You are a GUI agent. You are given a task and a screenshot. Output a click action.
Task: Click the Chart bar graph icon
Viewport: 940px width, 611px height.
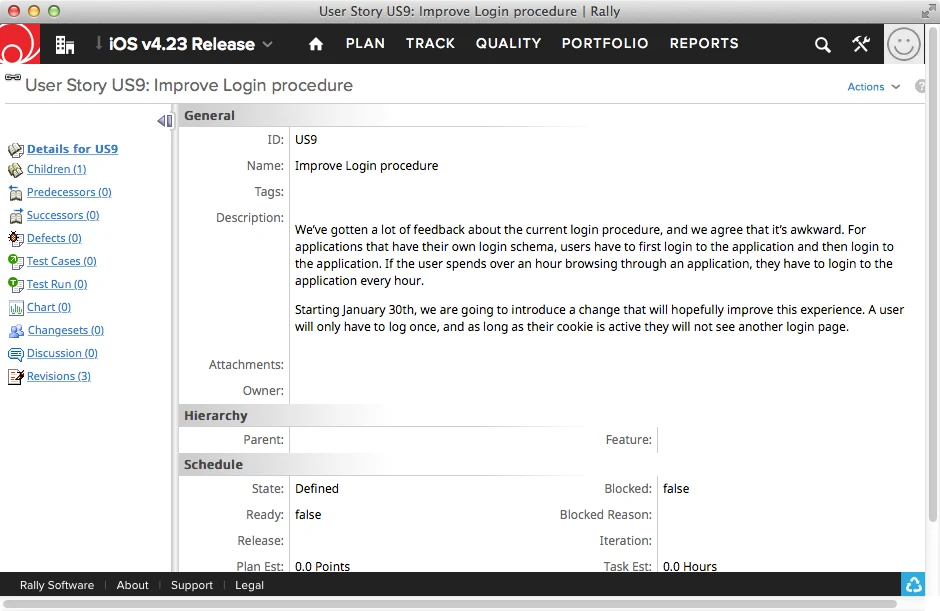click(16, 308)
